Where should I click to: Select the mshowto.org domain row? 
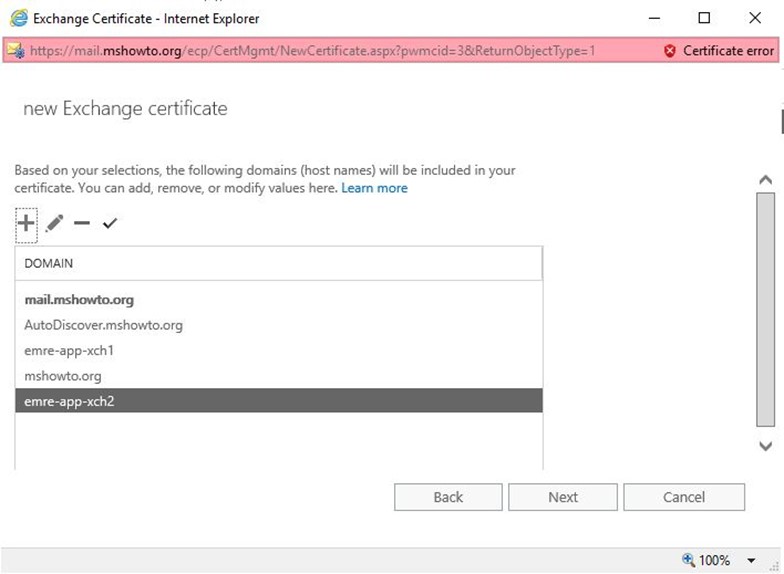(x=278, y=376)
